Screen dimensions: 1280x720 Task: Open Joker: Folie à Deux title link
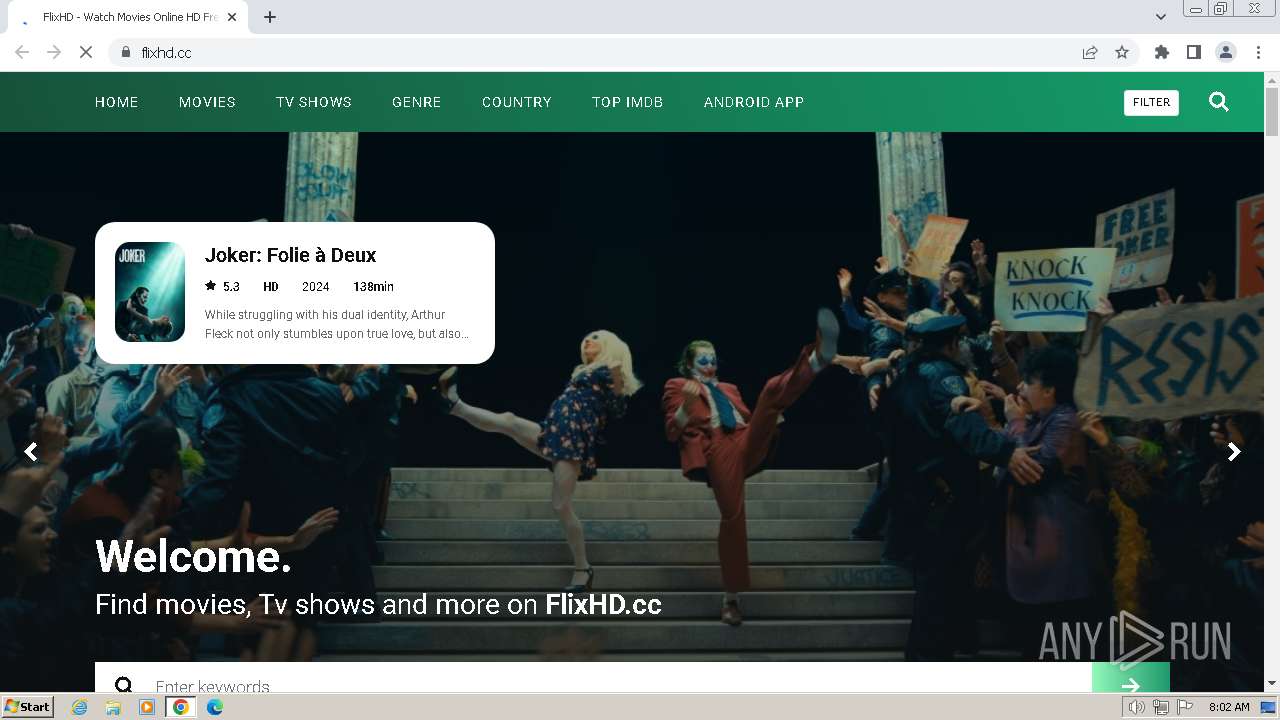(290, 255)
